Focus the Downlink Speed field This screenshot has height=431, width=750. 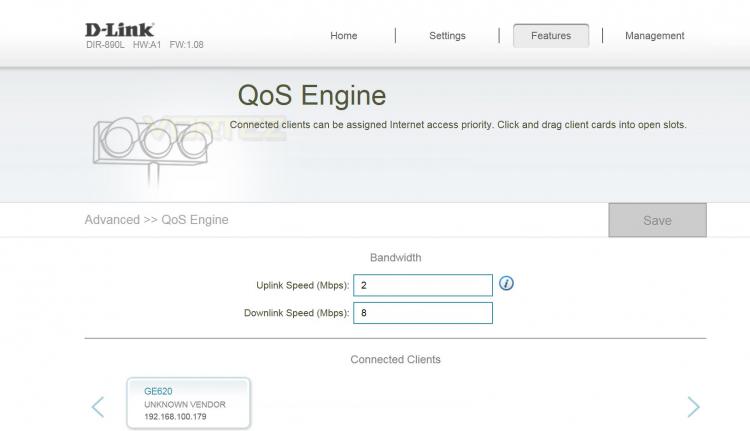tap(423, 313)
